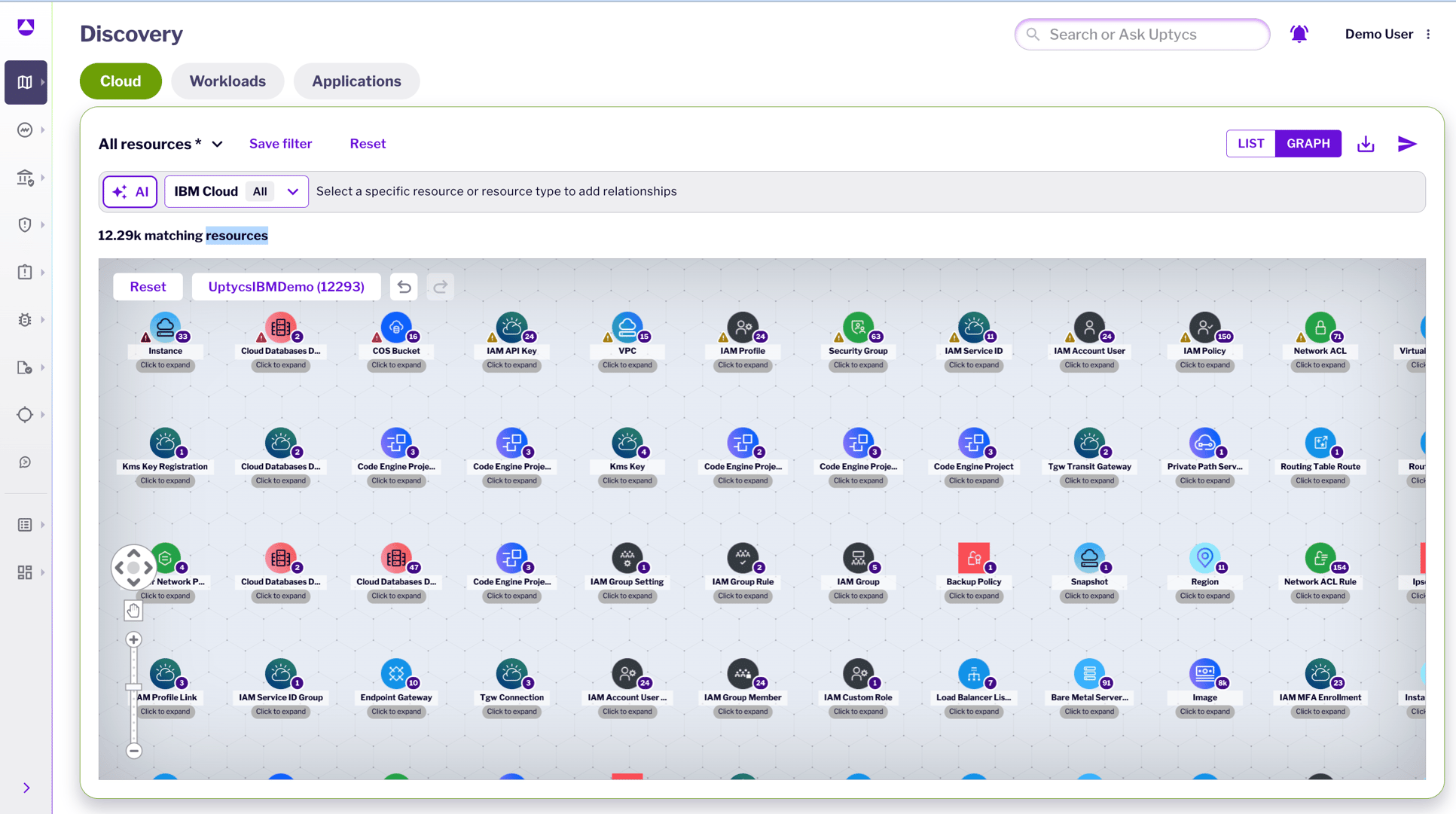
Task: Open the Discovery map icon in sidebar
Action: tap(25, 82)
